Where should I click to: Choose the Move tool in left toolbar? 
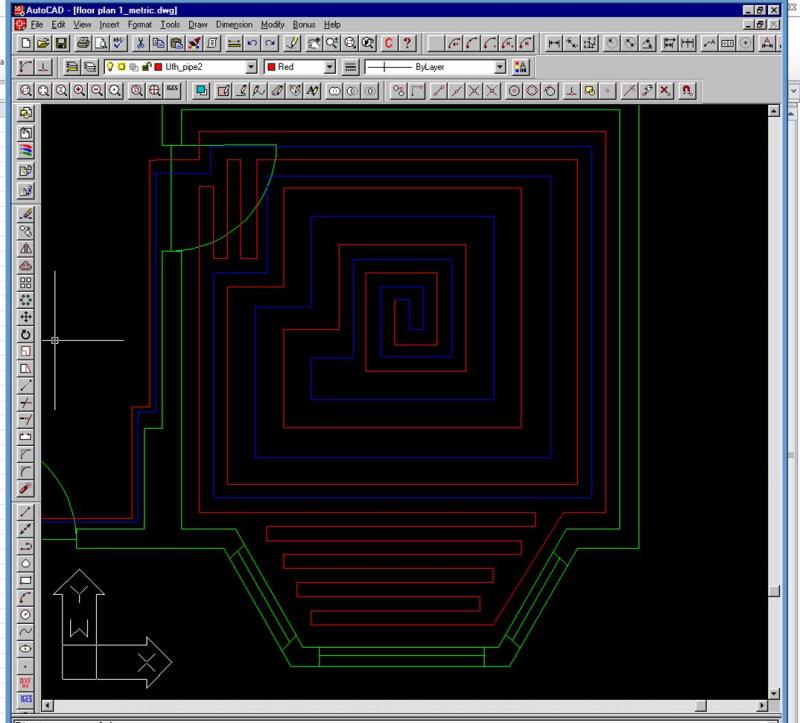26,317
